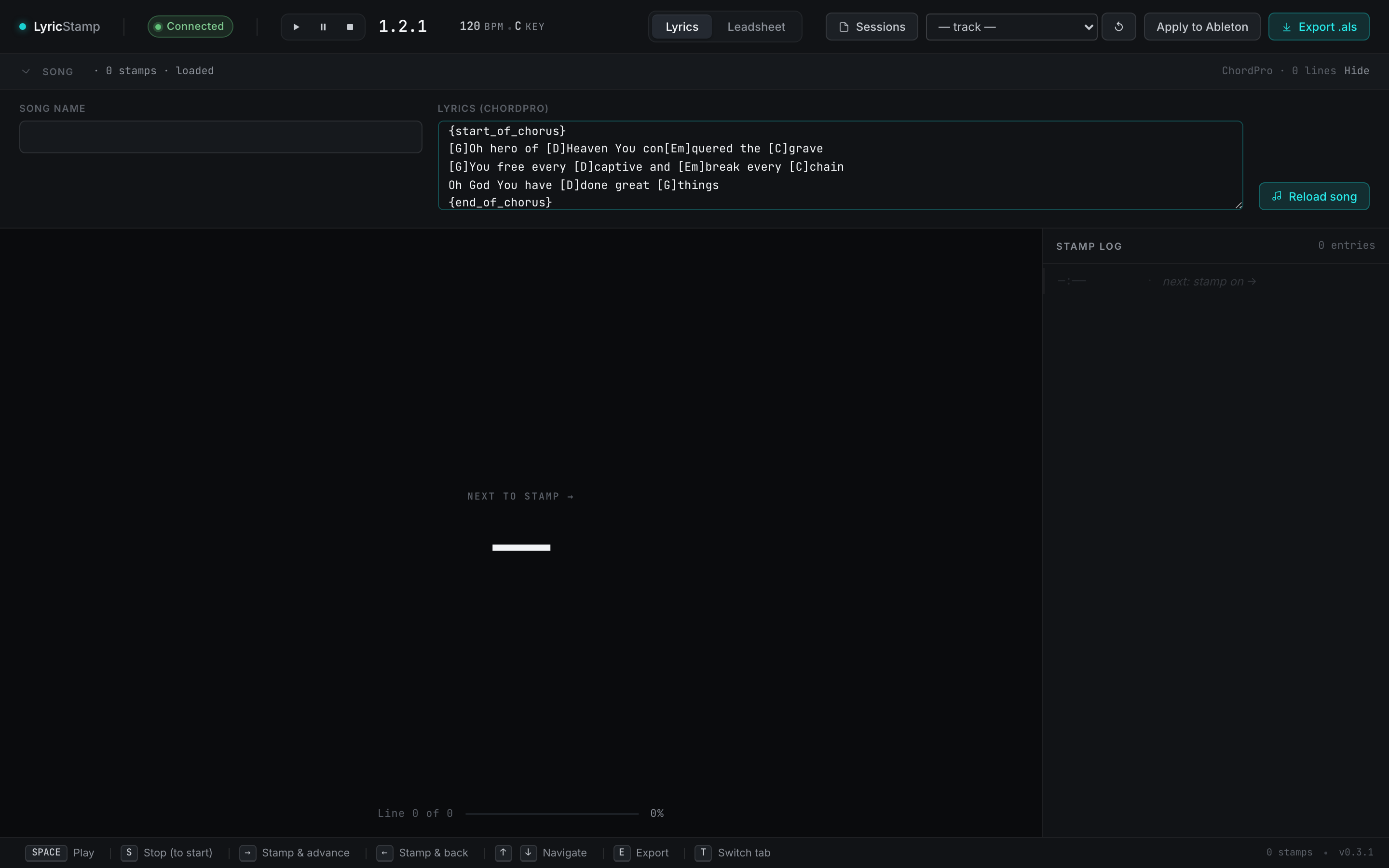Click the Reload song button

(1314, 196)
